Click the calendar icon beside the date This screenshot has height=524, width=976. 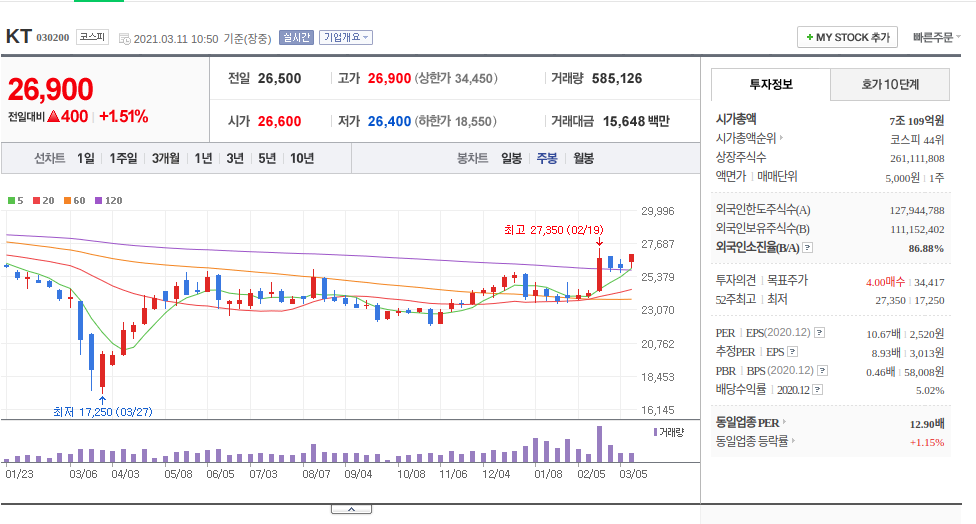click(124, 39)
